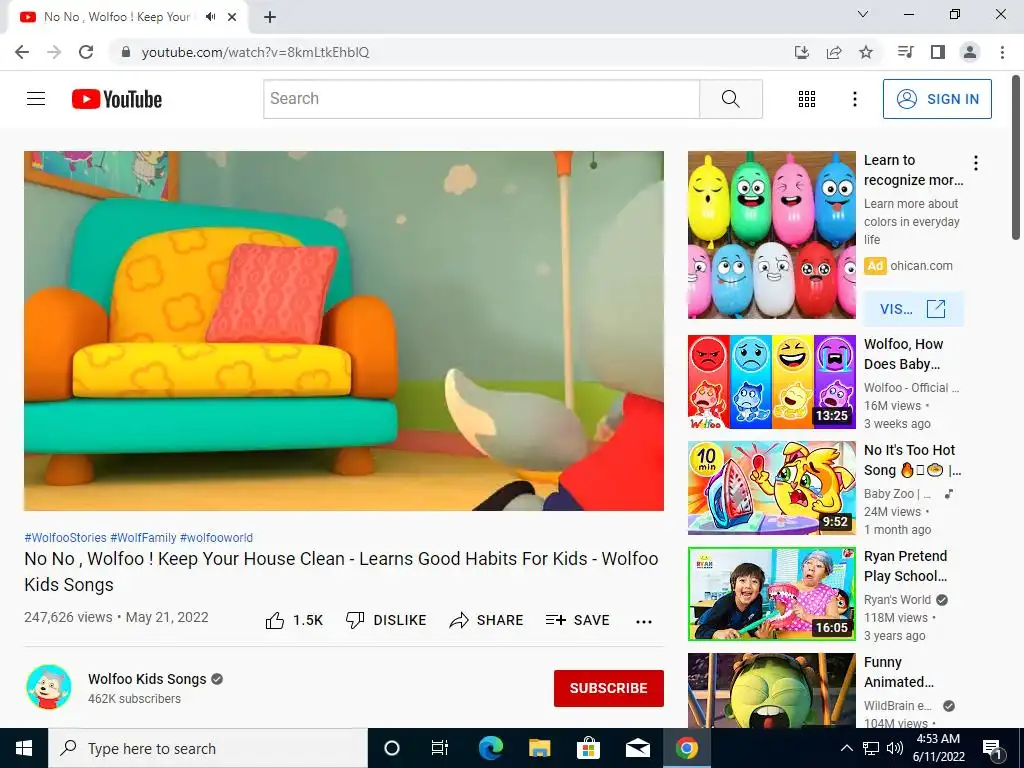Screen dimensions: 1024x768
Task: Click the DISLIKE thumbs down button
Action: [x=385, y=620]
